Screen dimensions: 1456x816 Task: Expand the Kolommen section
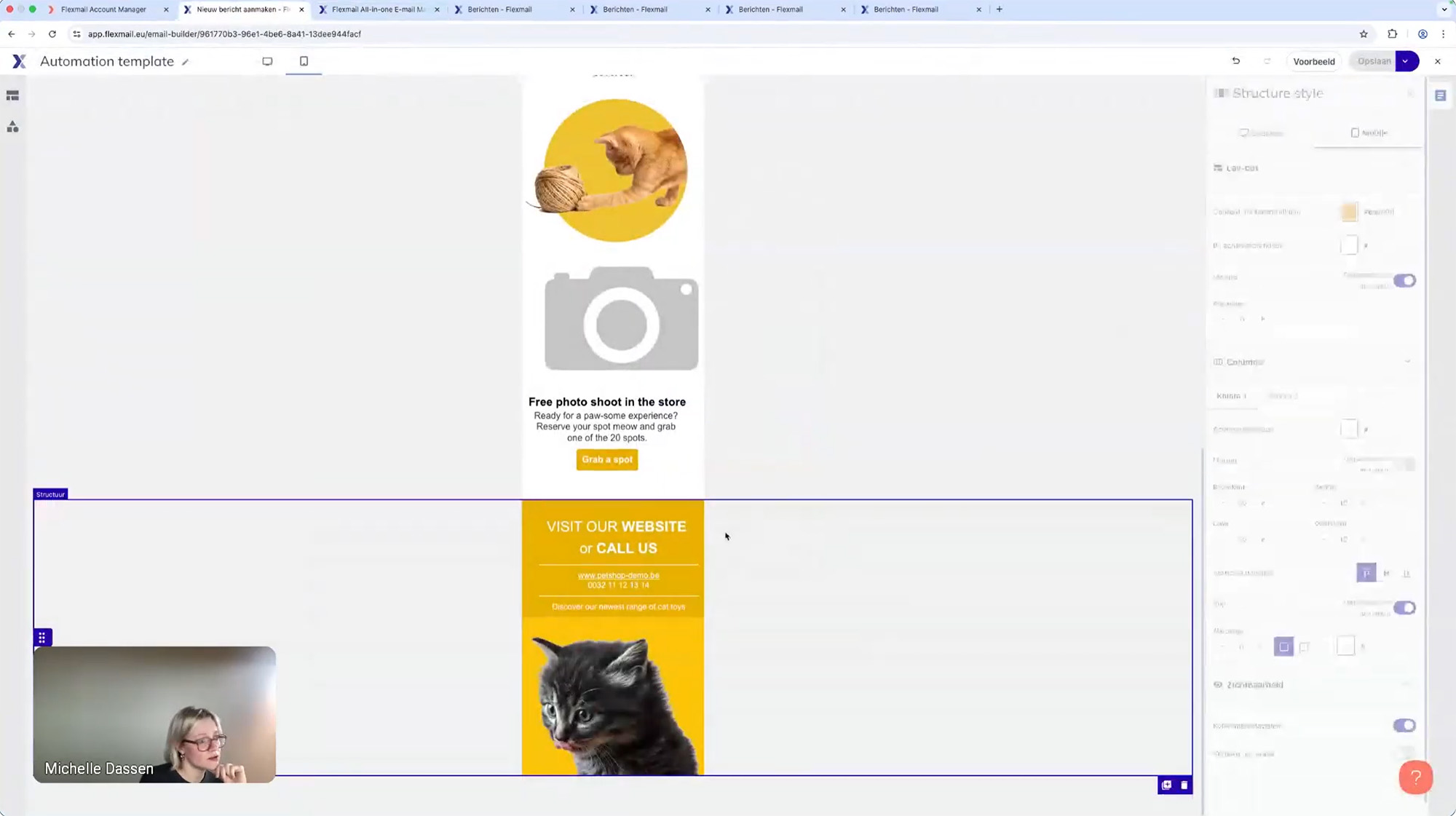pyautogui.click(x=1409, y=361)
